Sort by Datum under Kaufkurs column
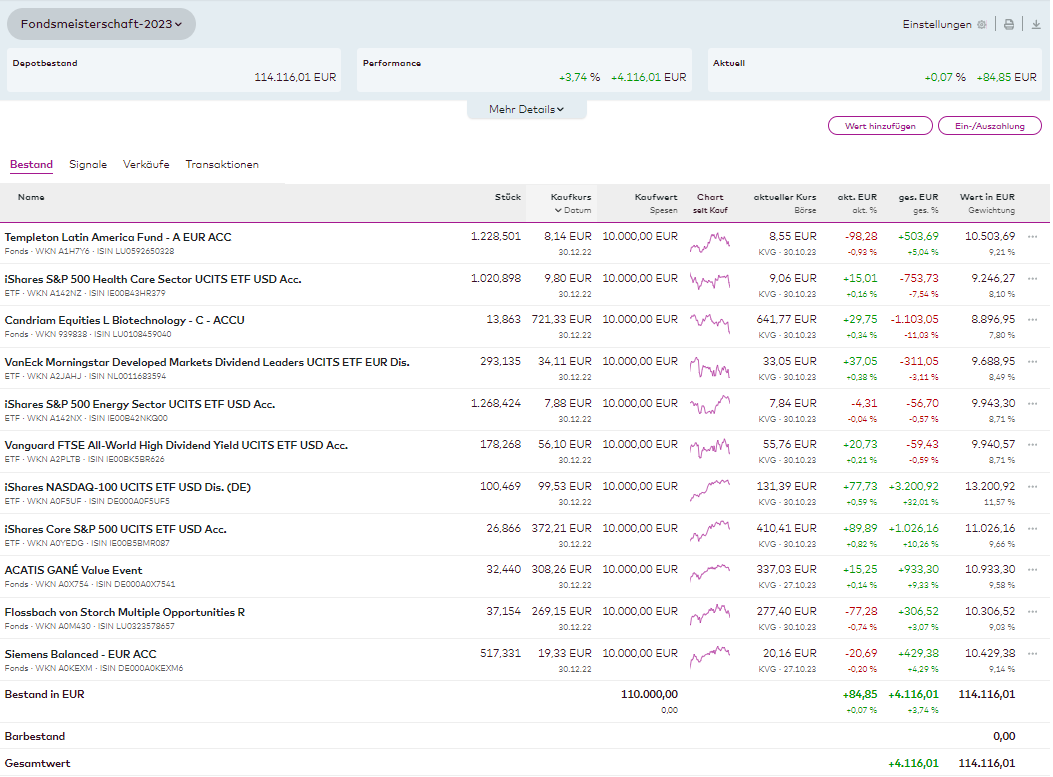Image resolution: width=1053 pixels, height=777 pixels. tap(575, 211)
